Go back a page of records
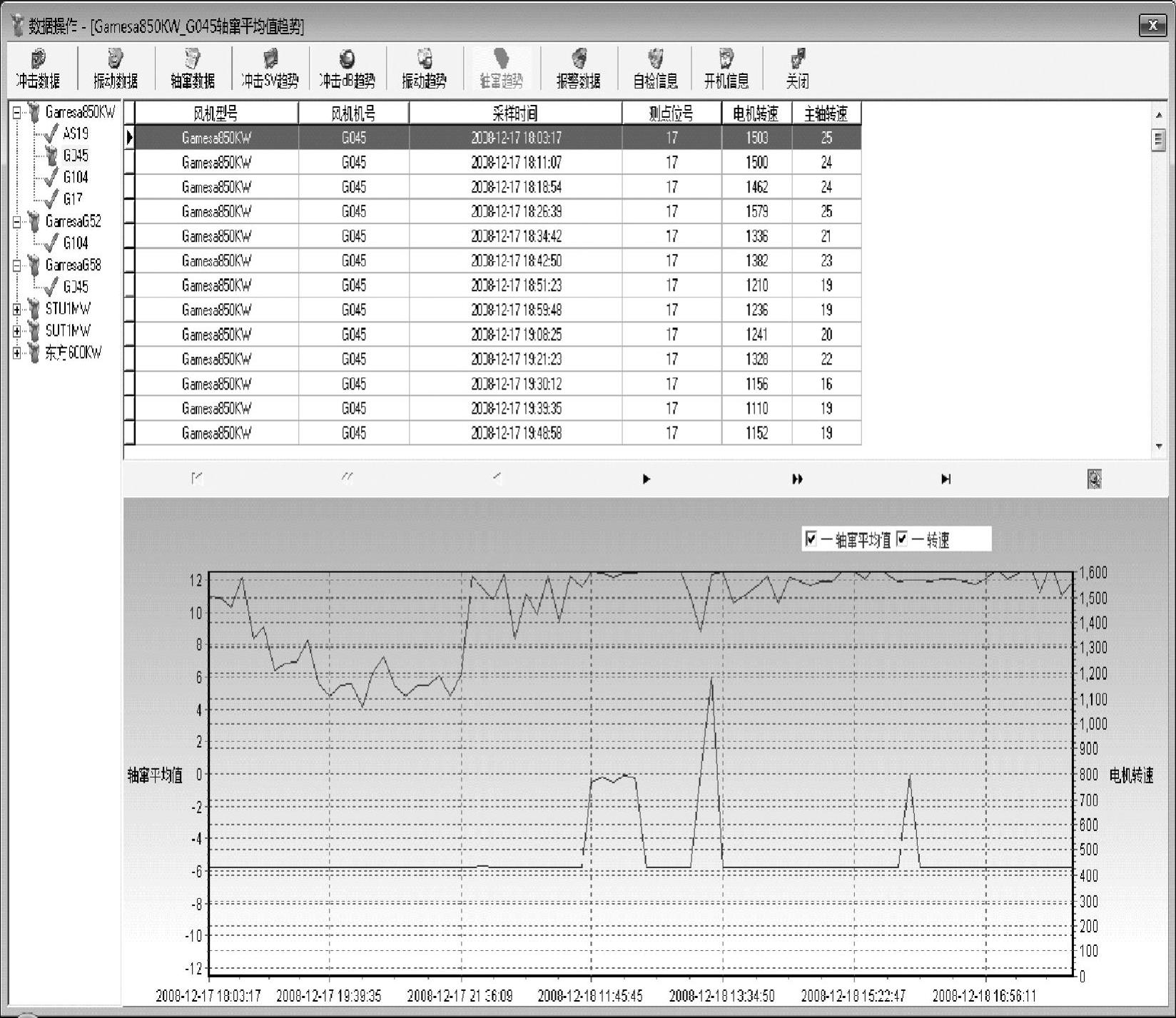Screen dimensions: 1176x1018 point(348,477)
